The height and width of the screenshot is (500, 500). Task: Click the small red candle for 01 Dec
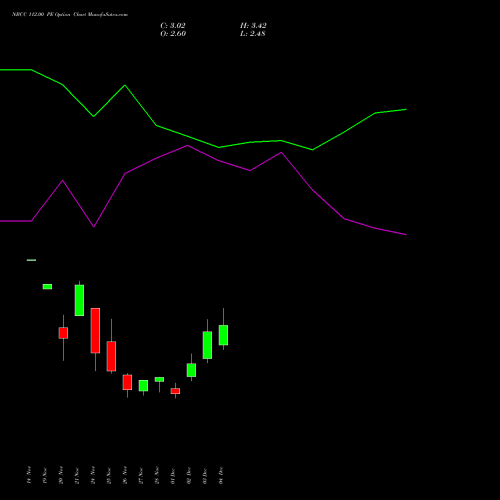pyautogui.click(x=175, y=391)
